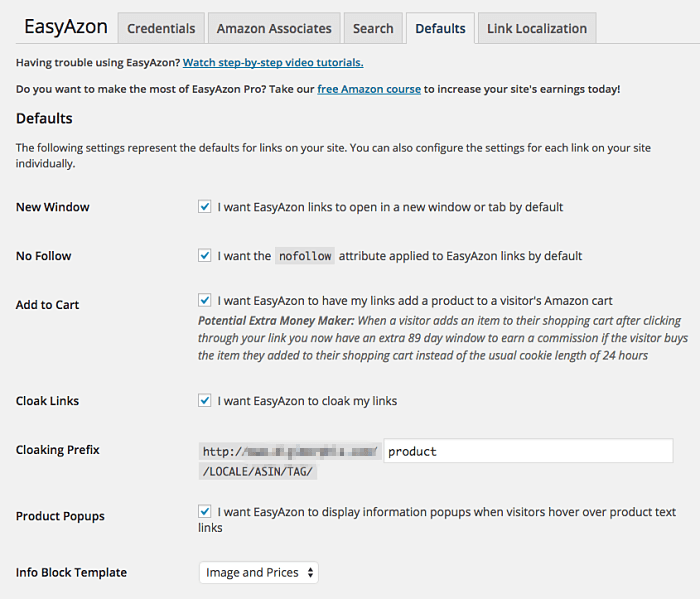Screen dimensions: 700x599
Task: Click the 'New Window' setting label
Action: (53, 207)
